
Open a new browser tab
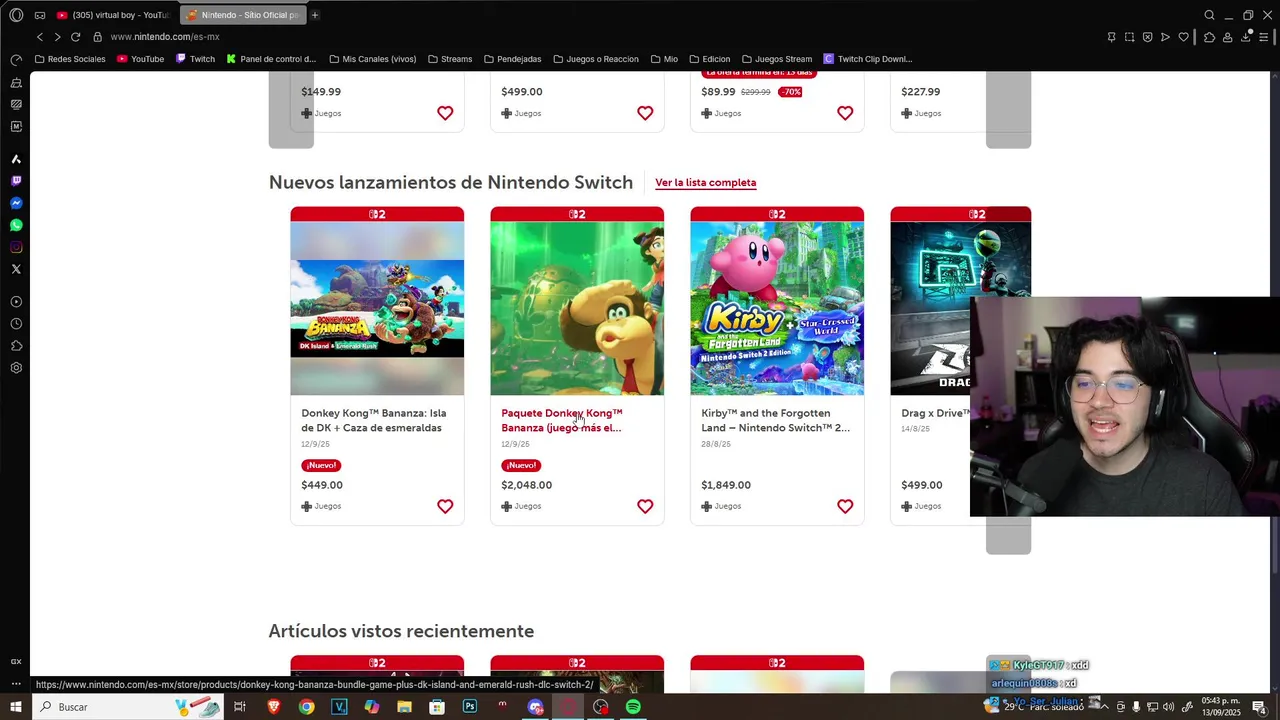tap(314, 15)
